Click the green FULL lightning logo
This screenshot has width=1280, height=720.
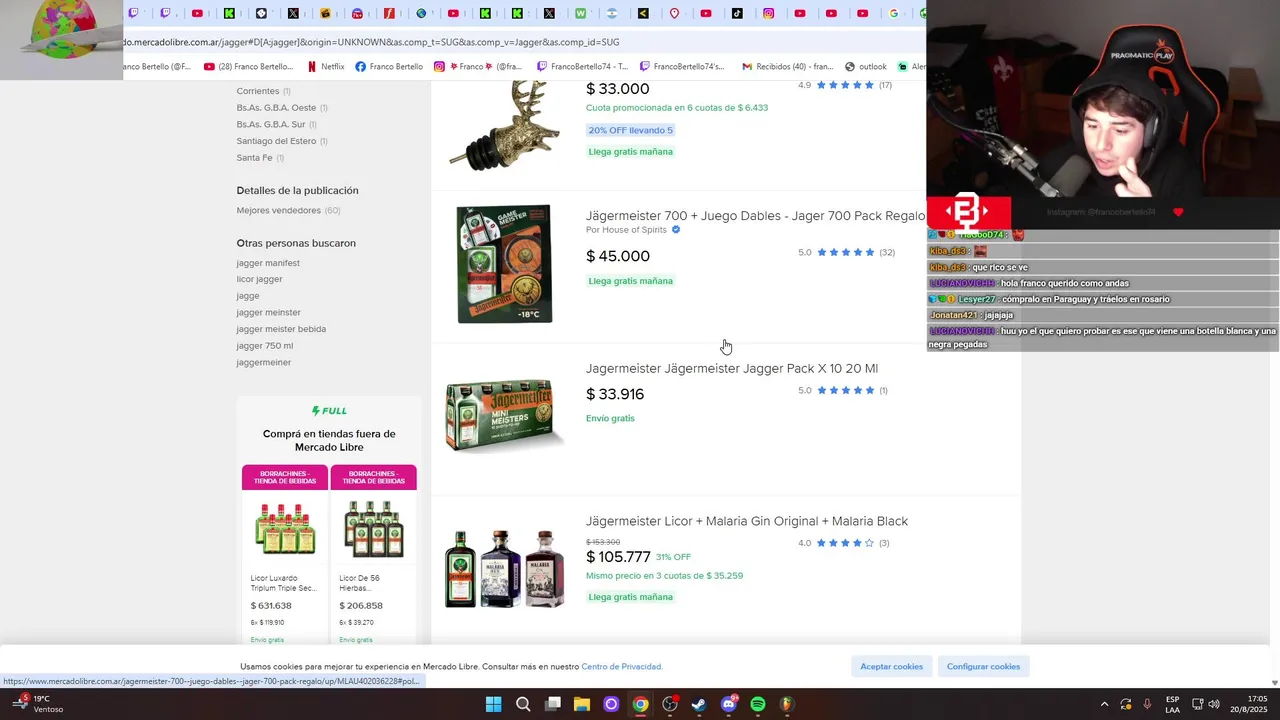[x=329, y=411]
